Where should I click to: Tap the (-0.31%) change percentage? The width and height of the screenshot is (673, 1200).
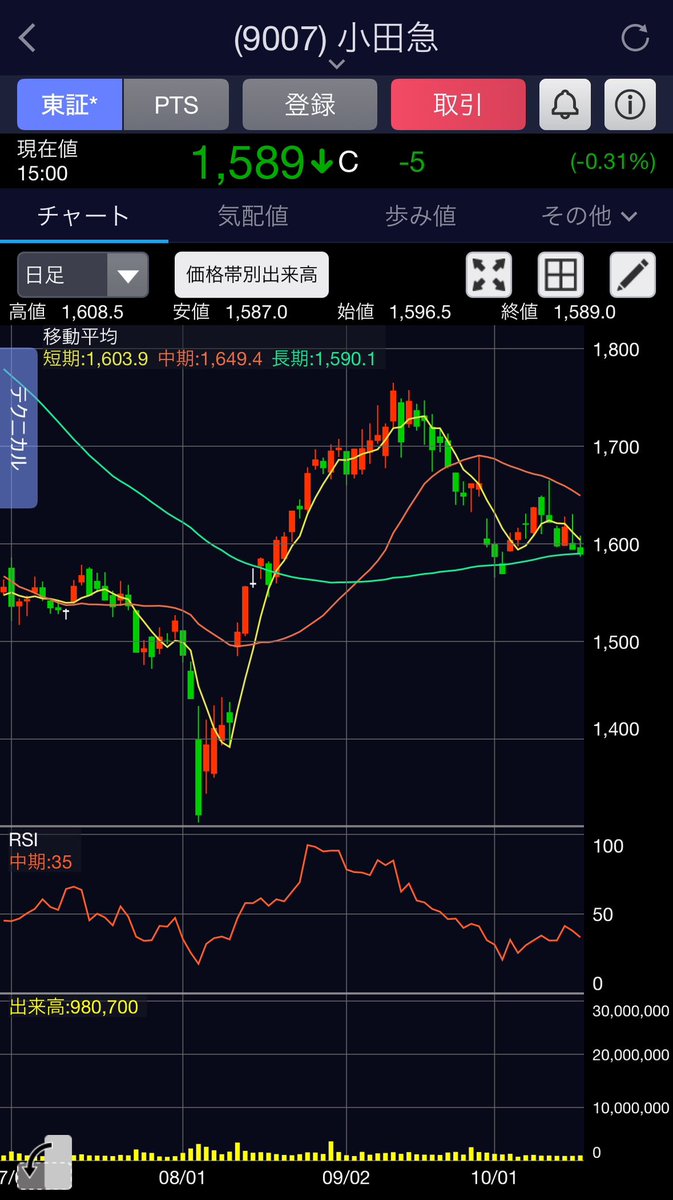tap(613, 161)
